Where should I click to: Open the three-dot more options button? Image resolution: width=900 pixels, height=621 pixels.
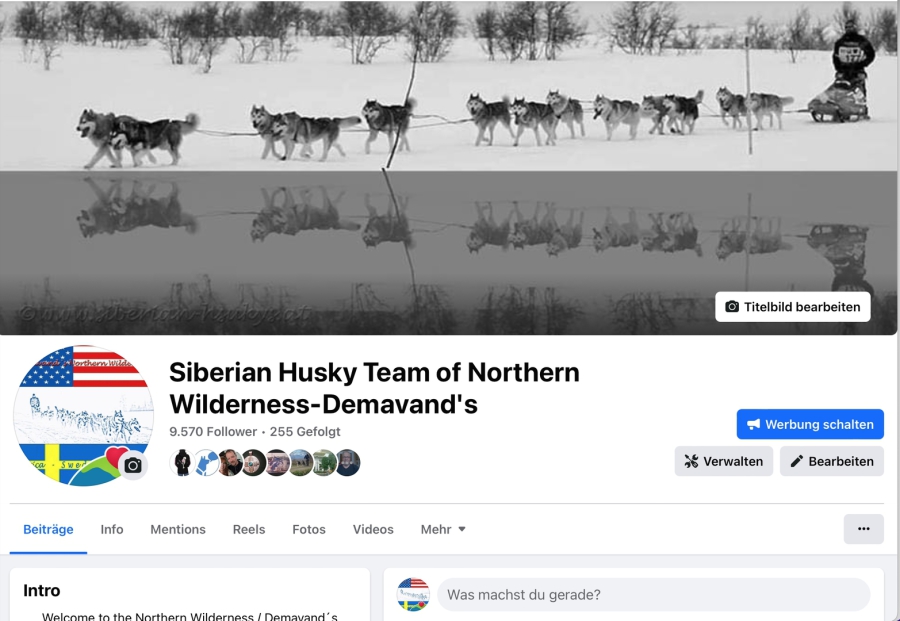[863, 529]
